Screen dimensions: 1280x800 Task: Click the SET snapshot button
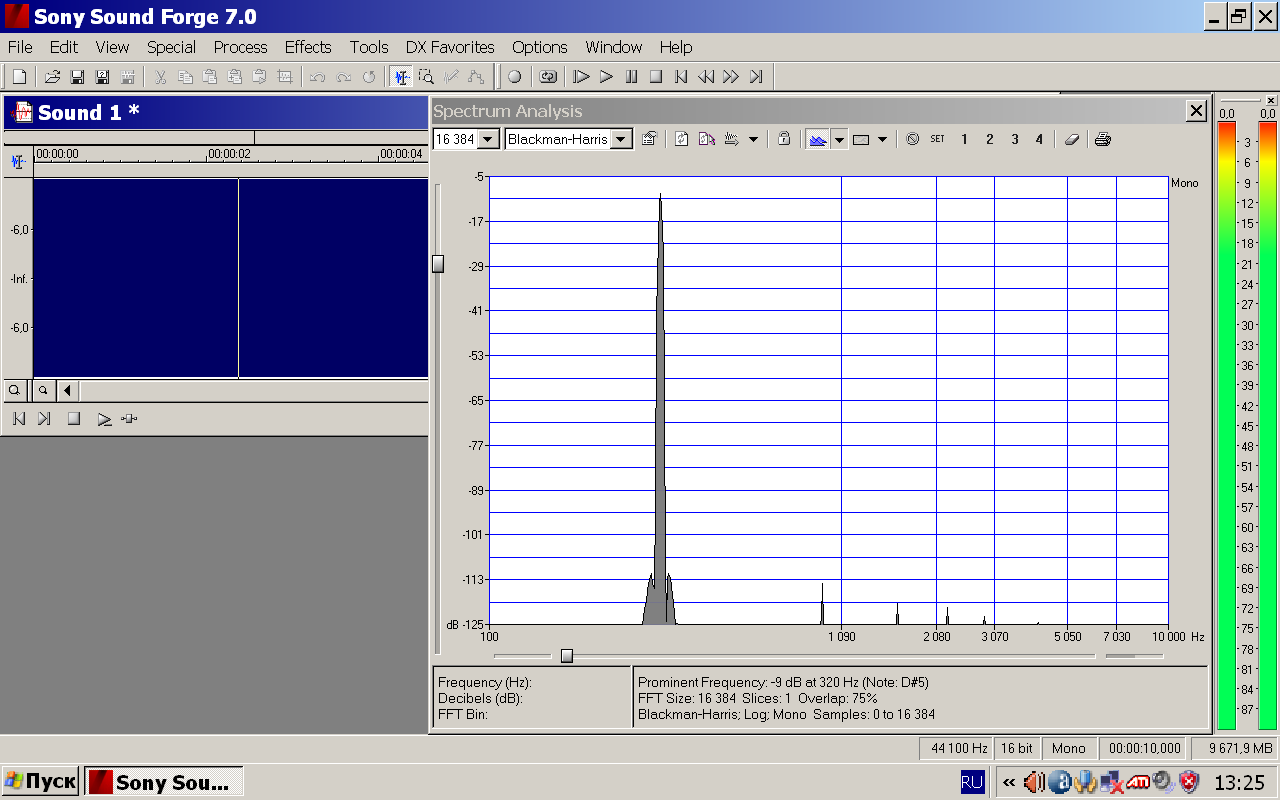[937, 140]
